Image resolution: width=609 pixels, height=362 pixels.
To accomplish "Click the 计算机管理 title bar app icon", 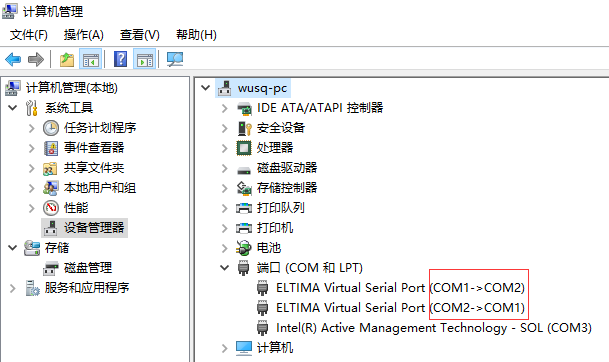I will 10,11.
